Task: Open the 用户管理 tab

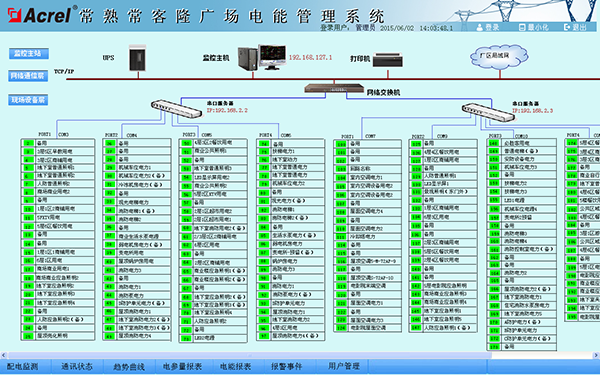Action: click(344, 367)
